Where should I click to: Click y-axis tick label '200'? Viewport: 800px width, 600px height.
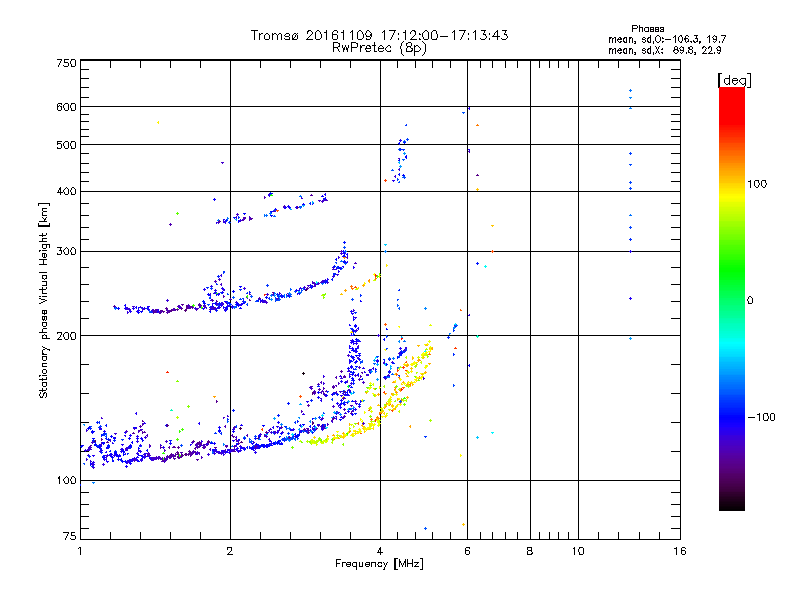66,336
